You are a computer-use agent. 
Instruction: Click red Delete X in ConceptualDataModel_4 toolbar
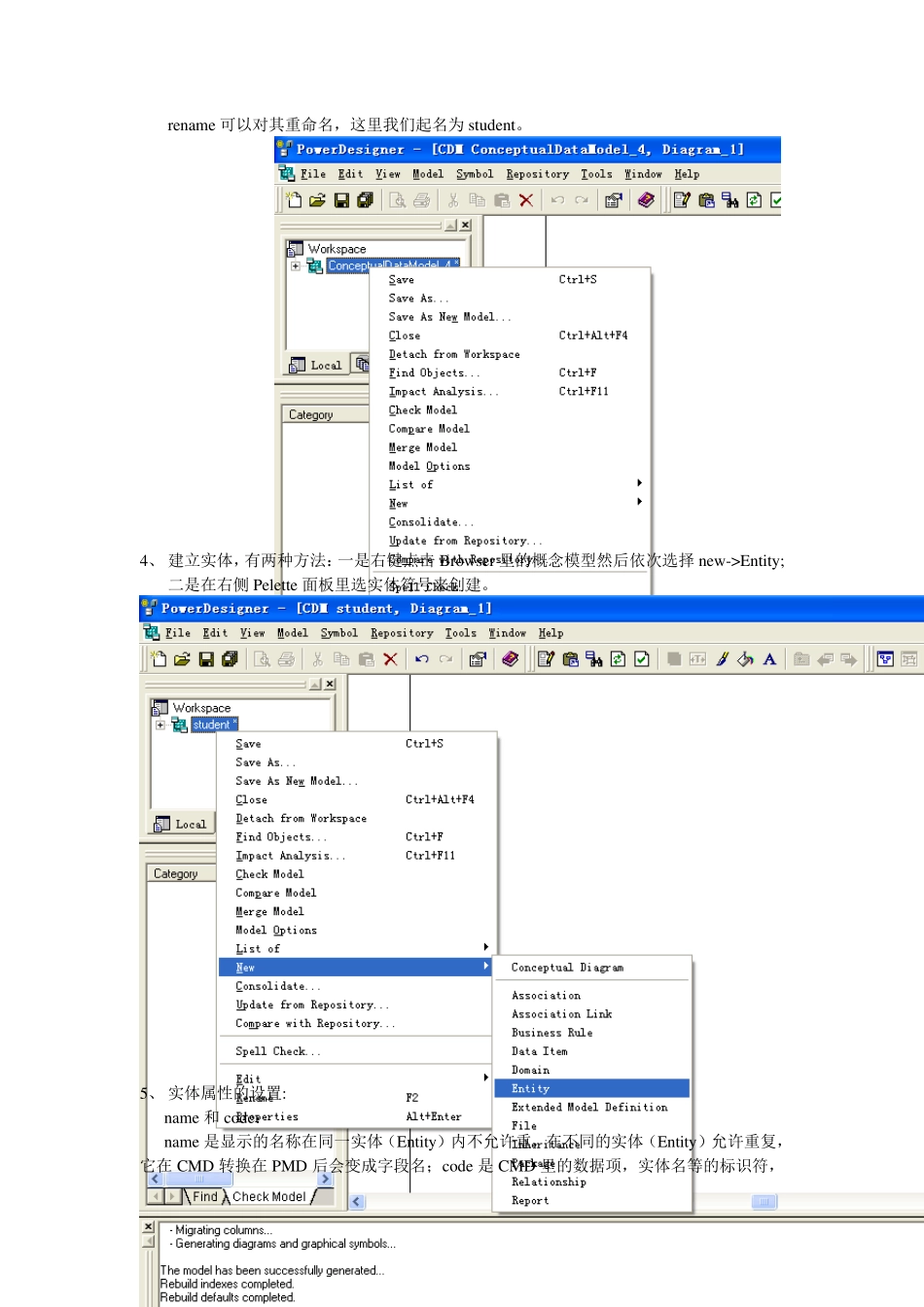[526, 200]
